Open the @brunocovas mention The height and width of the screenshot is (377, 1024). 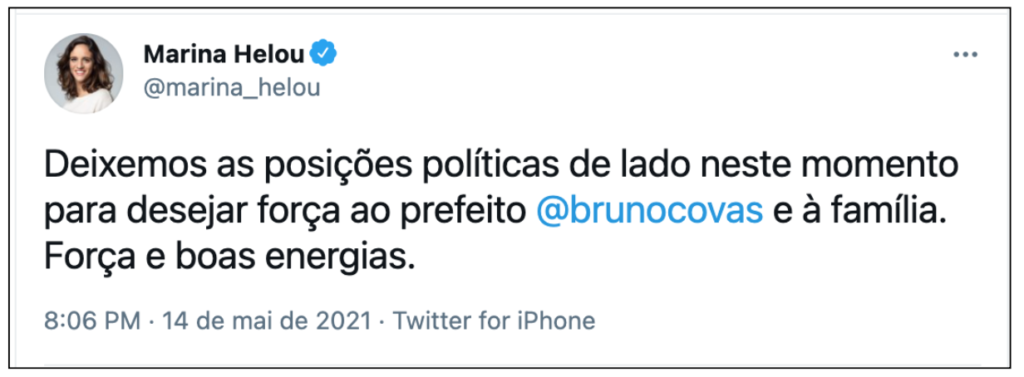tap(649, 213)
